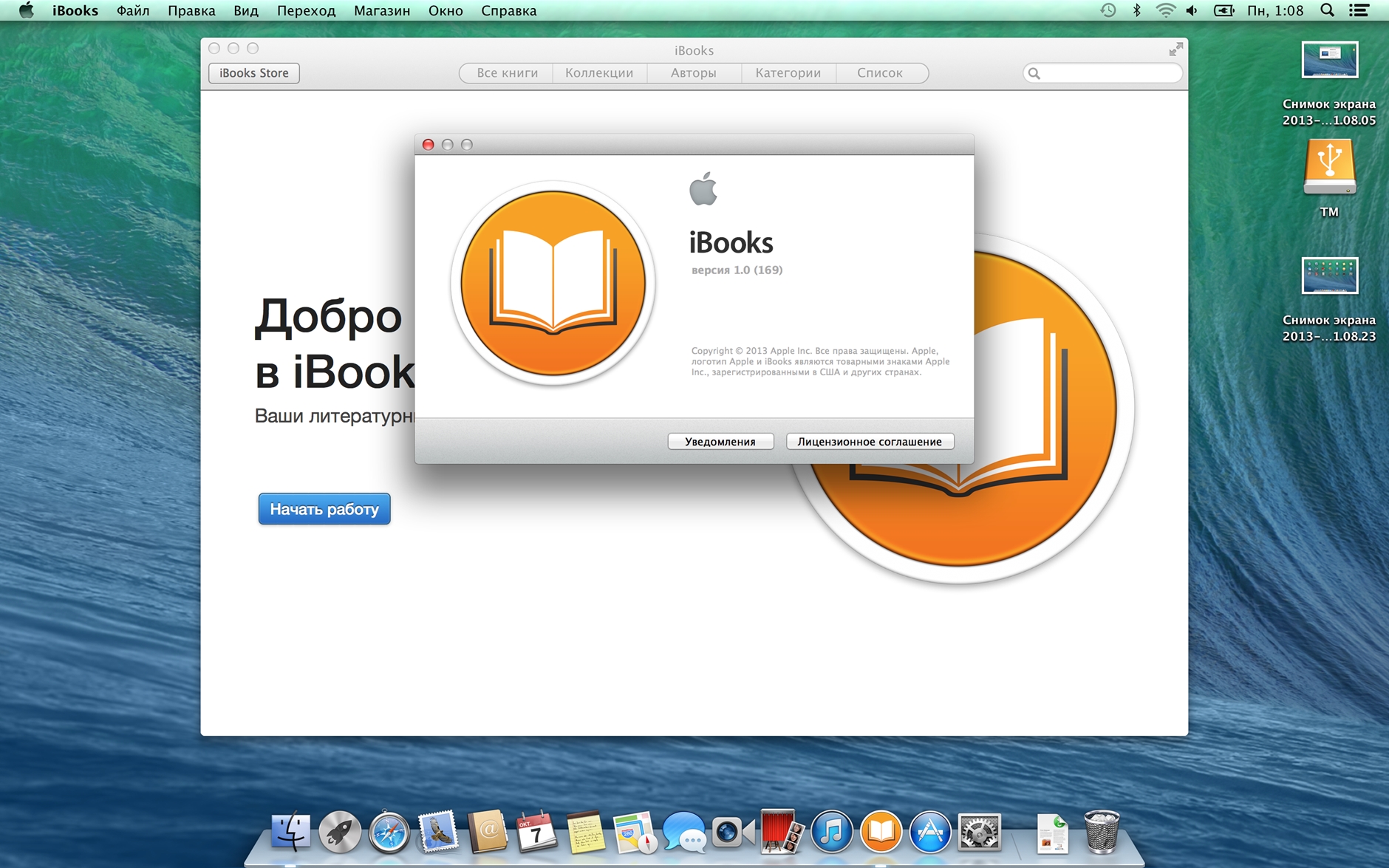The height and width of the screenshot is (868, 1389).
Task: Select screenshot file ending 1.08.23 on desktop
Action: pyautogui.click(x=1329, y=300)
